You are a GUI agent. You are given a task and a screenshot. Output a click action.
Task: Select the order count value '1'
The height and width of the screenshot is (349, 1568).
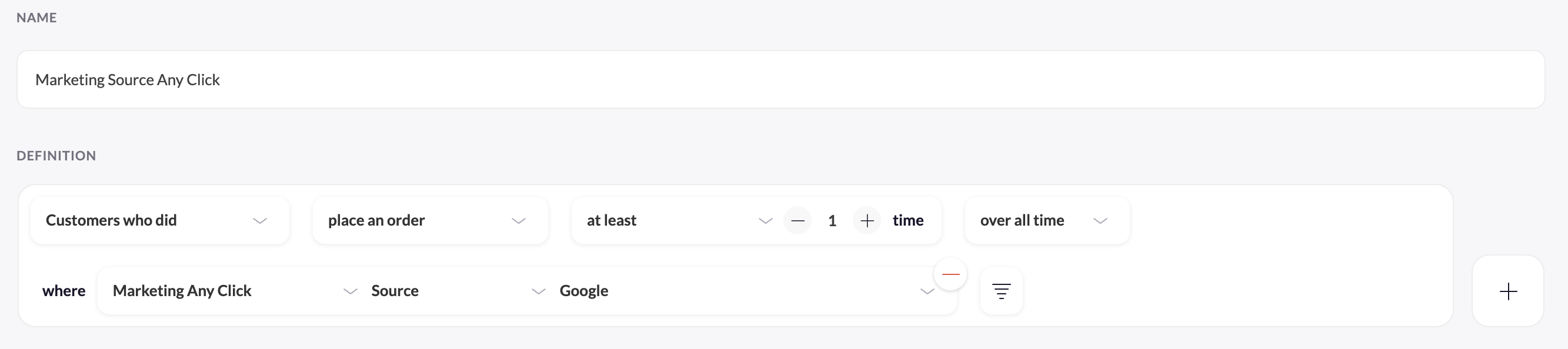click(832, 221)
